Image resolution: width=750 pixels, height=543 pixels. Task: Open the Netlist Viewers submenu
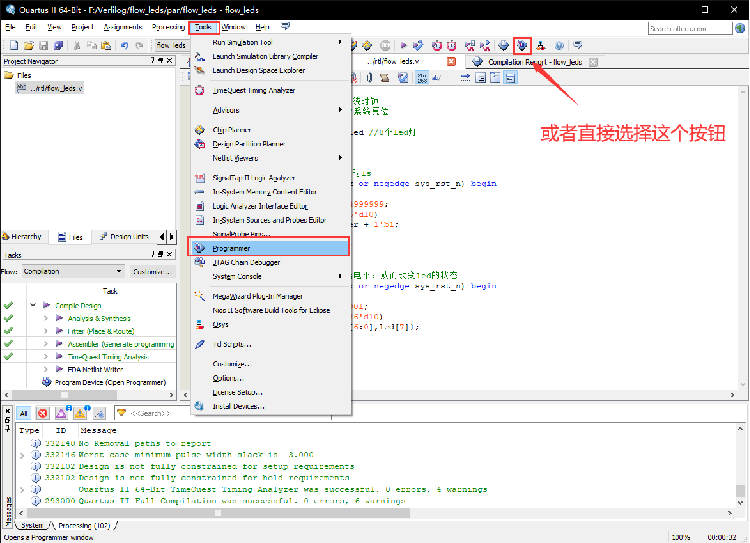point(270,158)
